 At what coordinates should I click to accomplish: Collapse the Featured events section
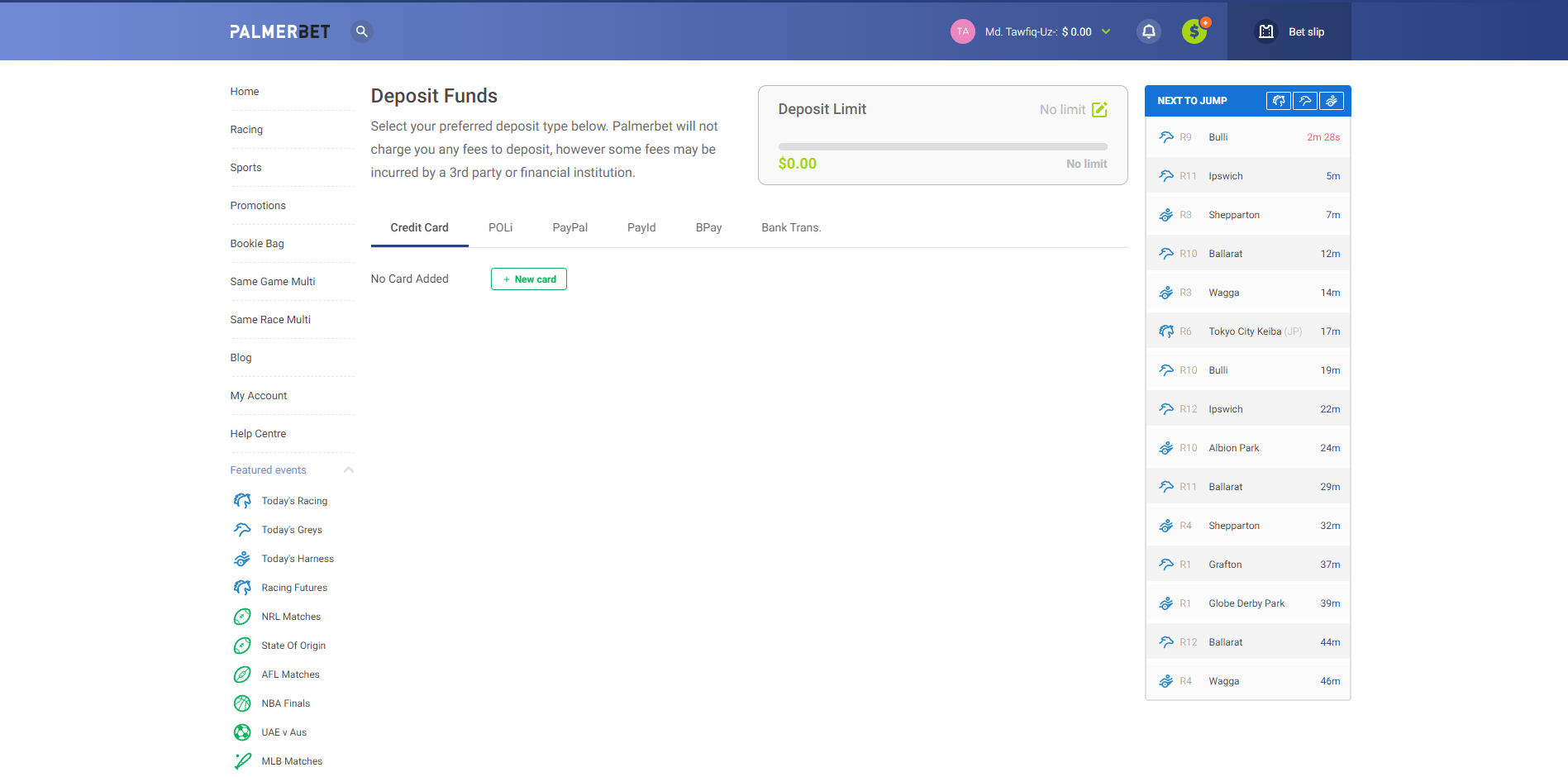click(x=348, y=470)
